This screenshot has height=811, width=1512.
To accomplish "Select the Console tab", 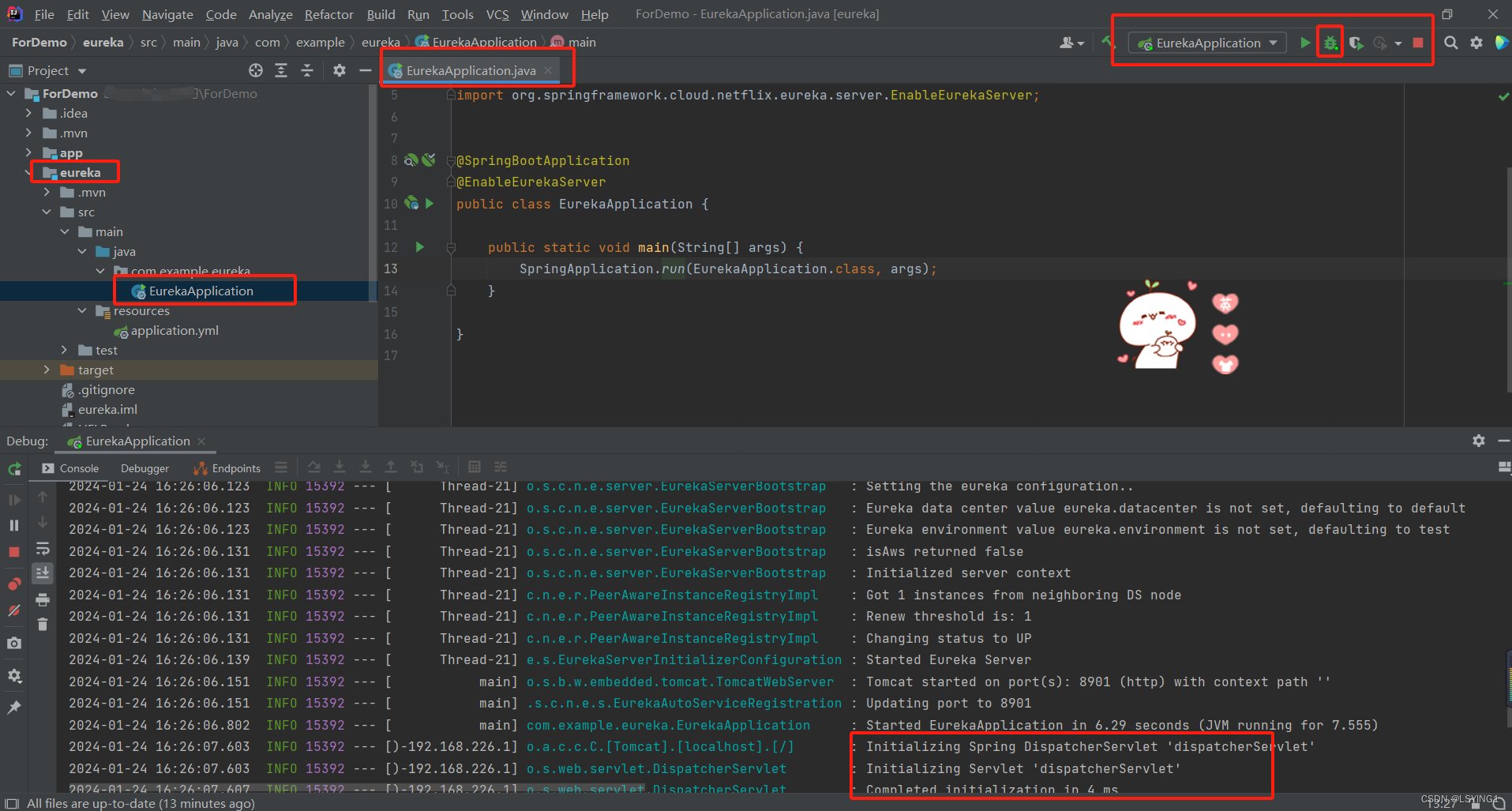I will click(x=70, y=468).
